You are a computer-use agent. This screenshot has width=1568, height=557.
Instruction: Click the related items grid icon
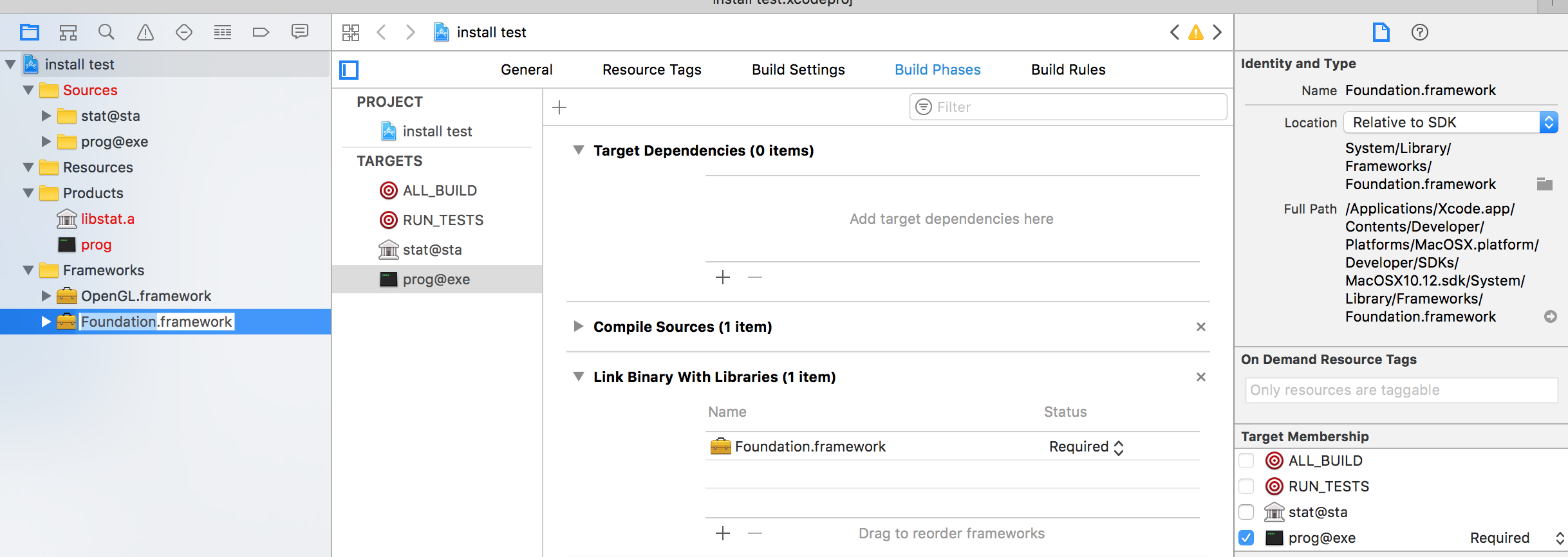tap(351, 32)
